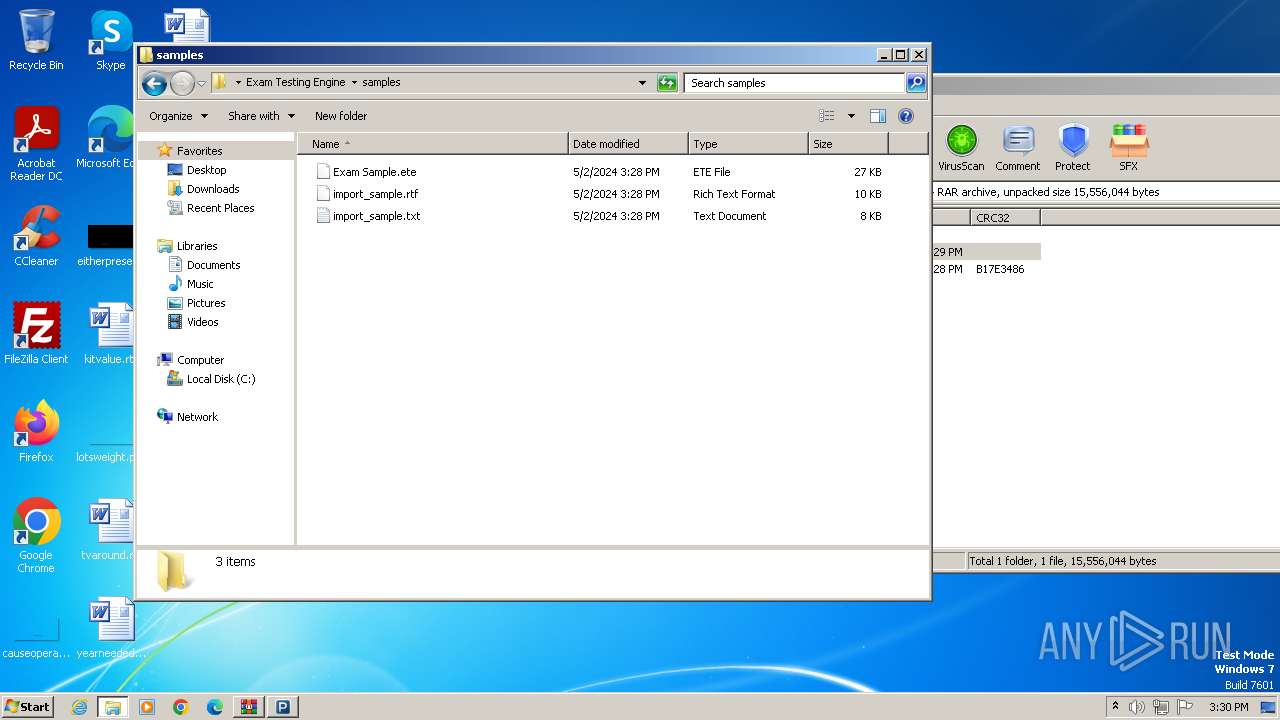The width and height of the screenshot is (1280, 720).
Task: Open the Share with menu
Action: pos(261,116)
